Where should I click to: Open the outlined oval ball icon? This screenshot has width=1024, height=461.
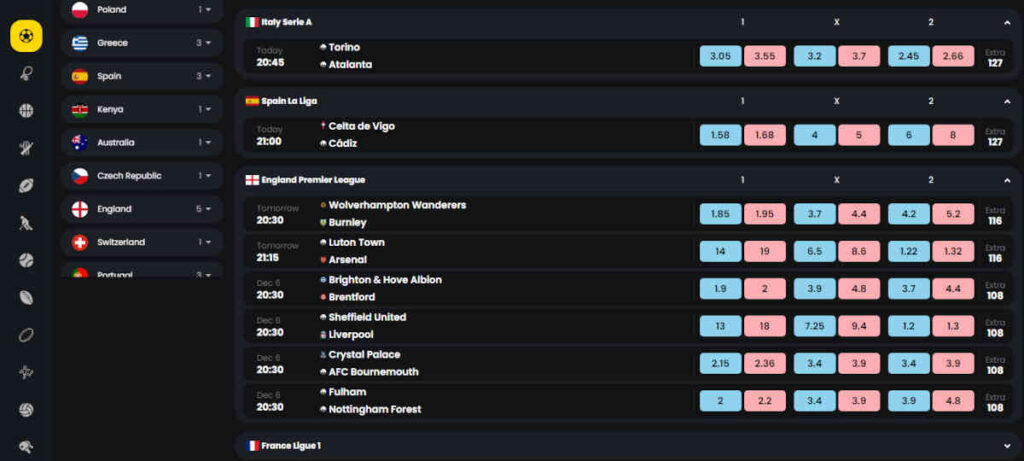coord(26,336)
